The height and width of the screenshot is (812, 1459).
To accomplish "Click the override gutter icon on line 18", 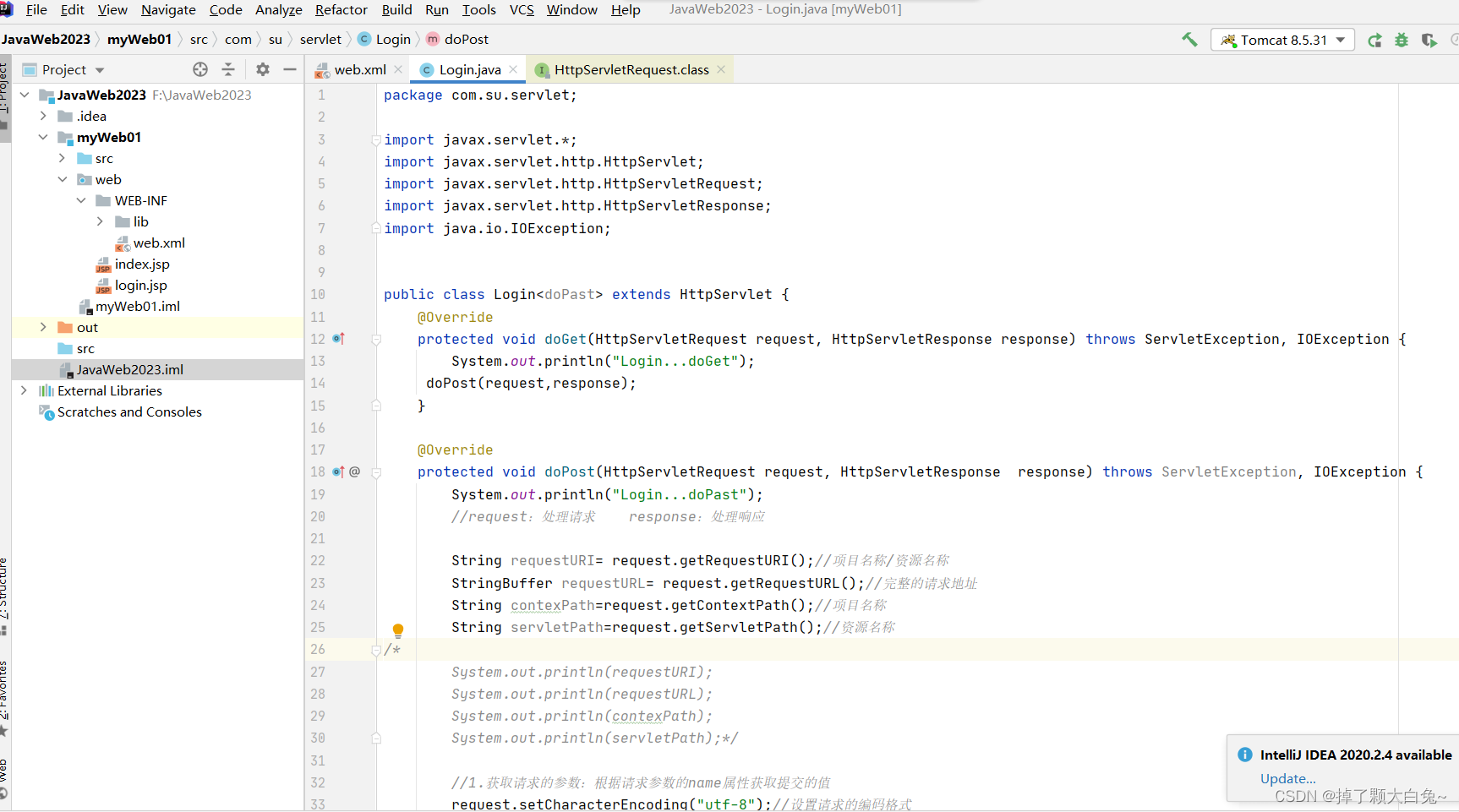I will coord(338,471).
